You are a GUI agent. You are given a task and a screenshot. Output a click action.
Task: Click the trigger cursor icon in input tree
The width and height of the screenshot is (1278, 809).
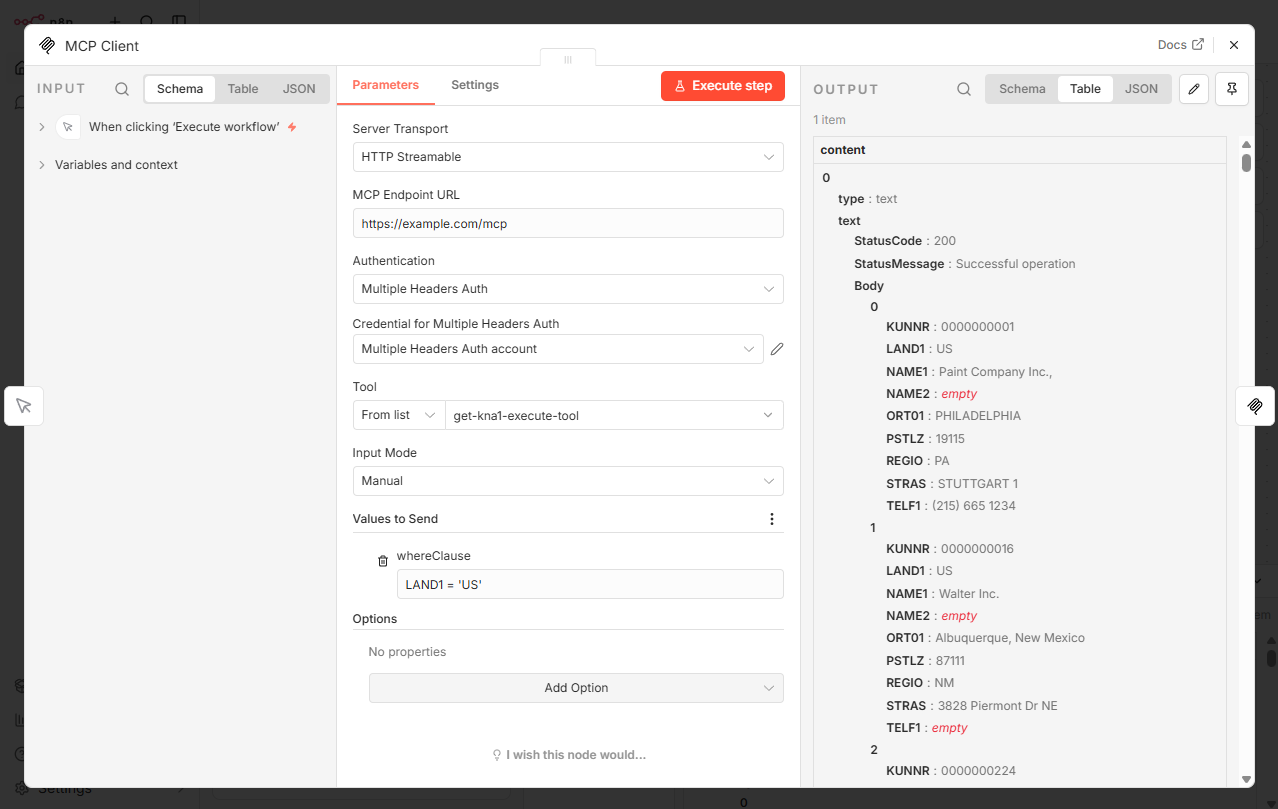pos(68,127)
